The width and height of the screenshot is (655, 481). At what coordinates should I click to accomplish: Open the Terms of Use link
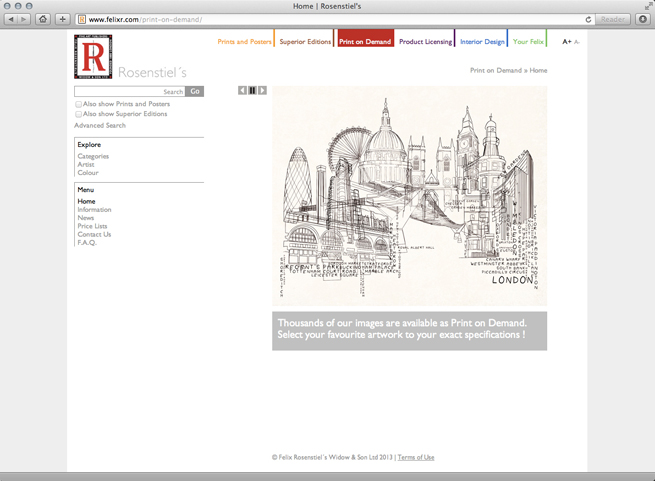coord(416,457)
